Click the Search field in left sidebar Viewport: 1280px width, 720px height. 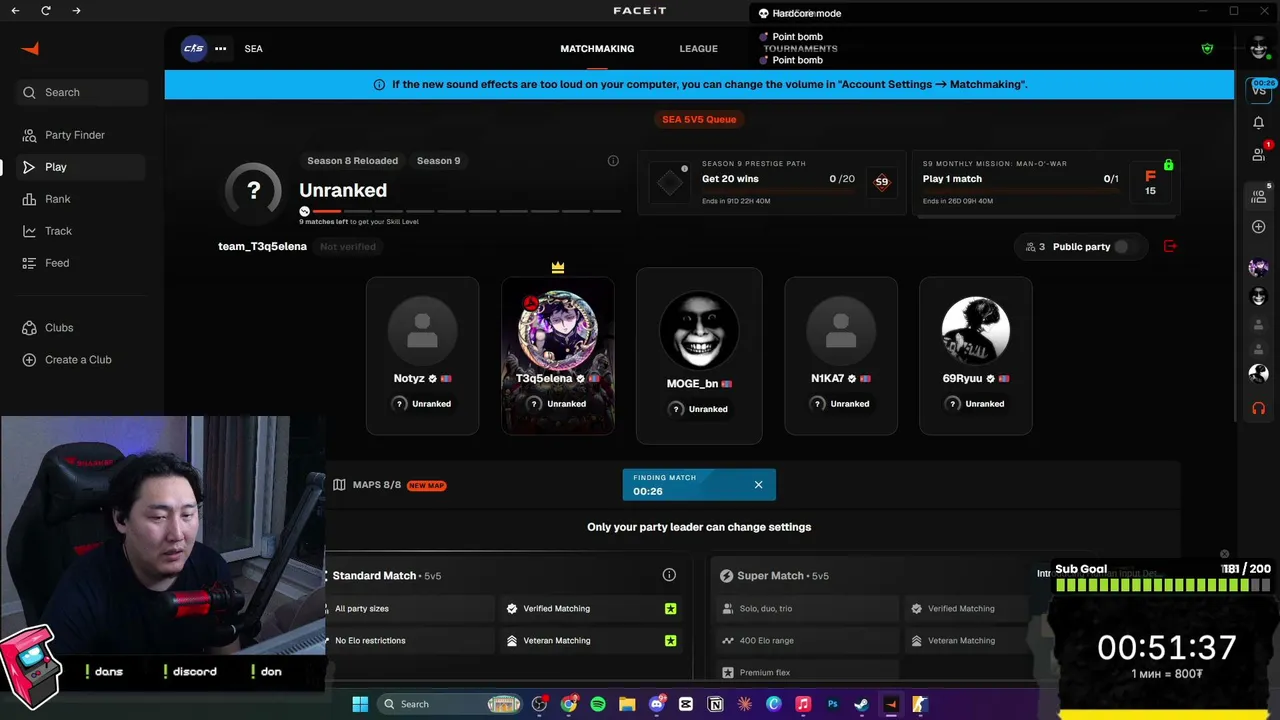pos(82,92)
